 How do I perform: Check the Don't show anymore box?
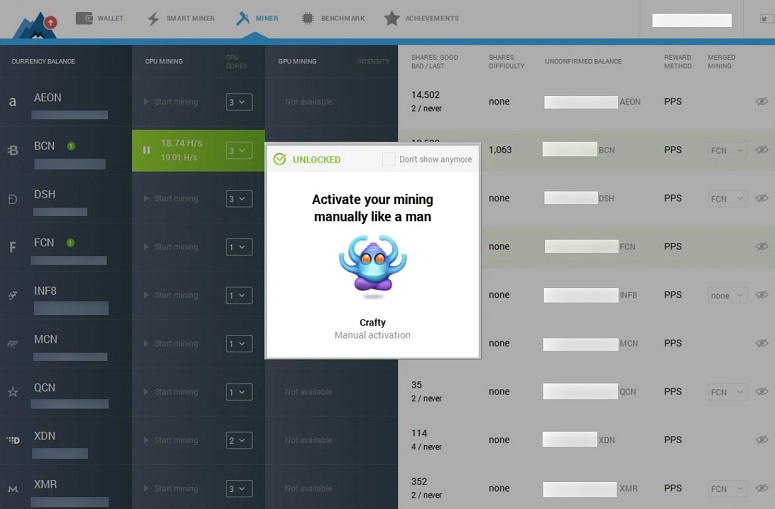coord(388,159)
